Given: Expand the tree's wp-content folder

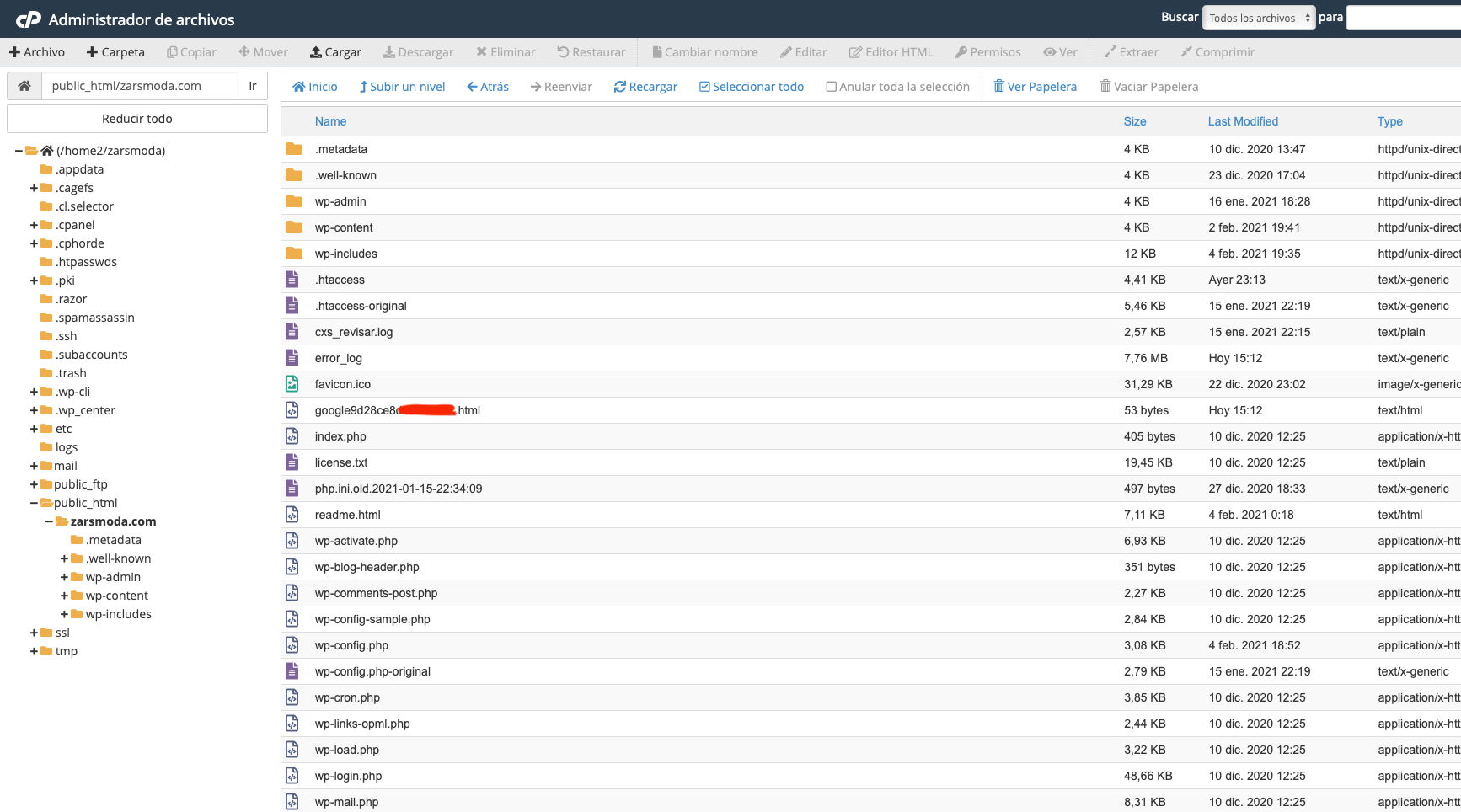Looking at the screenshot, I should click(65, 596).
